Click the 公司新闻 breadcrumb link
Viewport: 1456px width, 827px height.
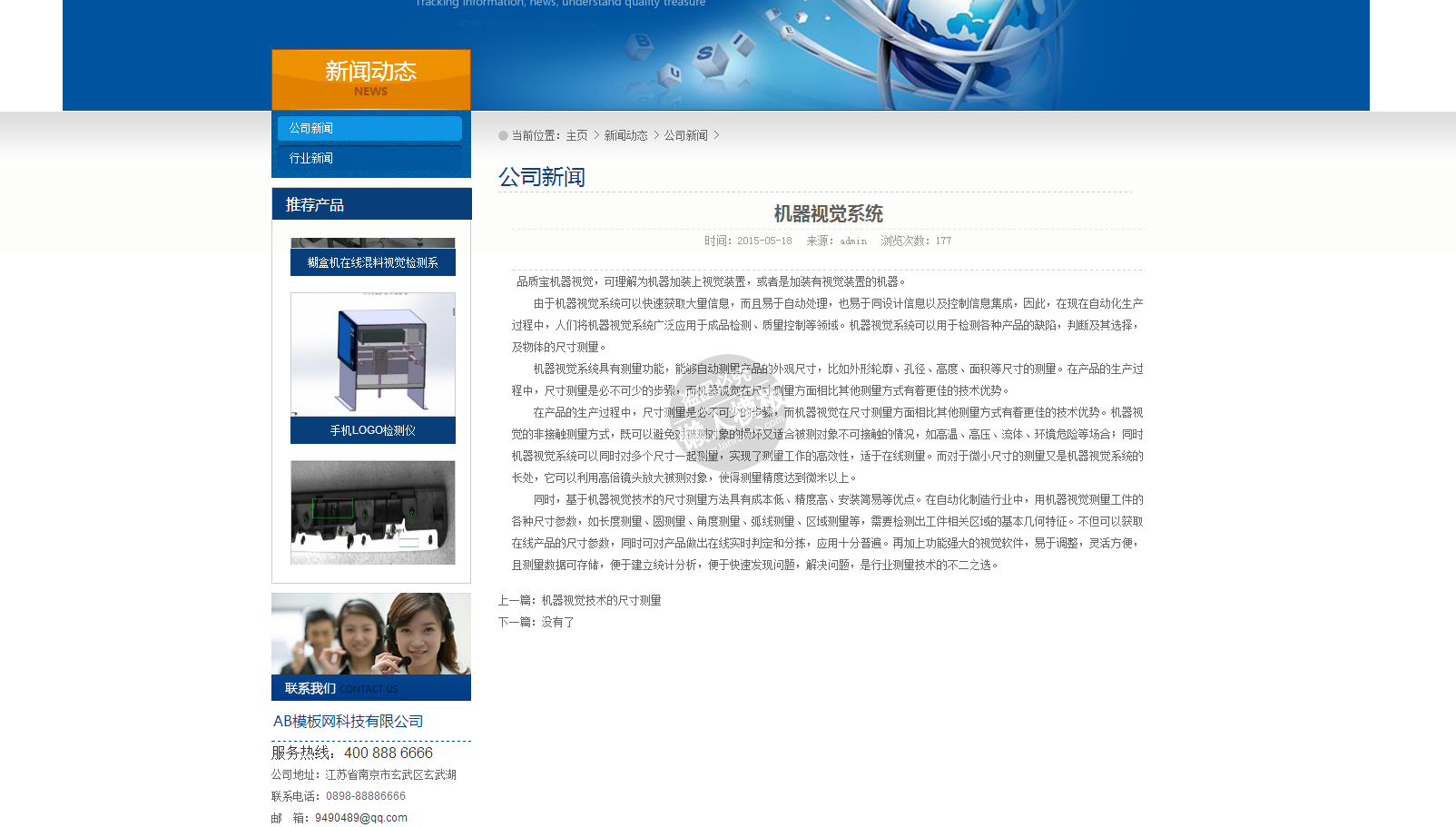pyautogui.click(x=685, y=136)
